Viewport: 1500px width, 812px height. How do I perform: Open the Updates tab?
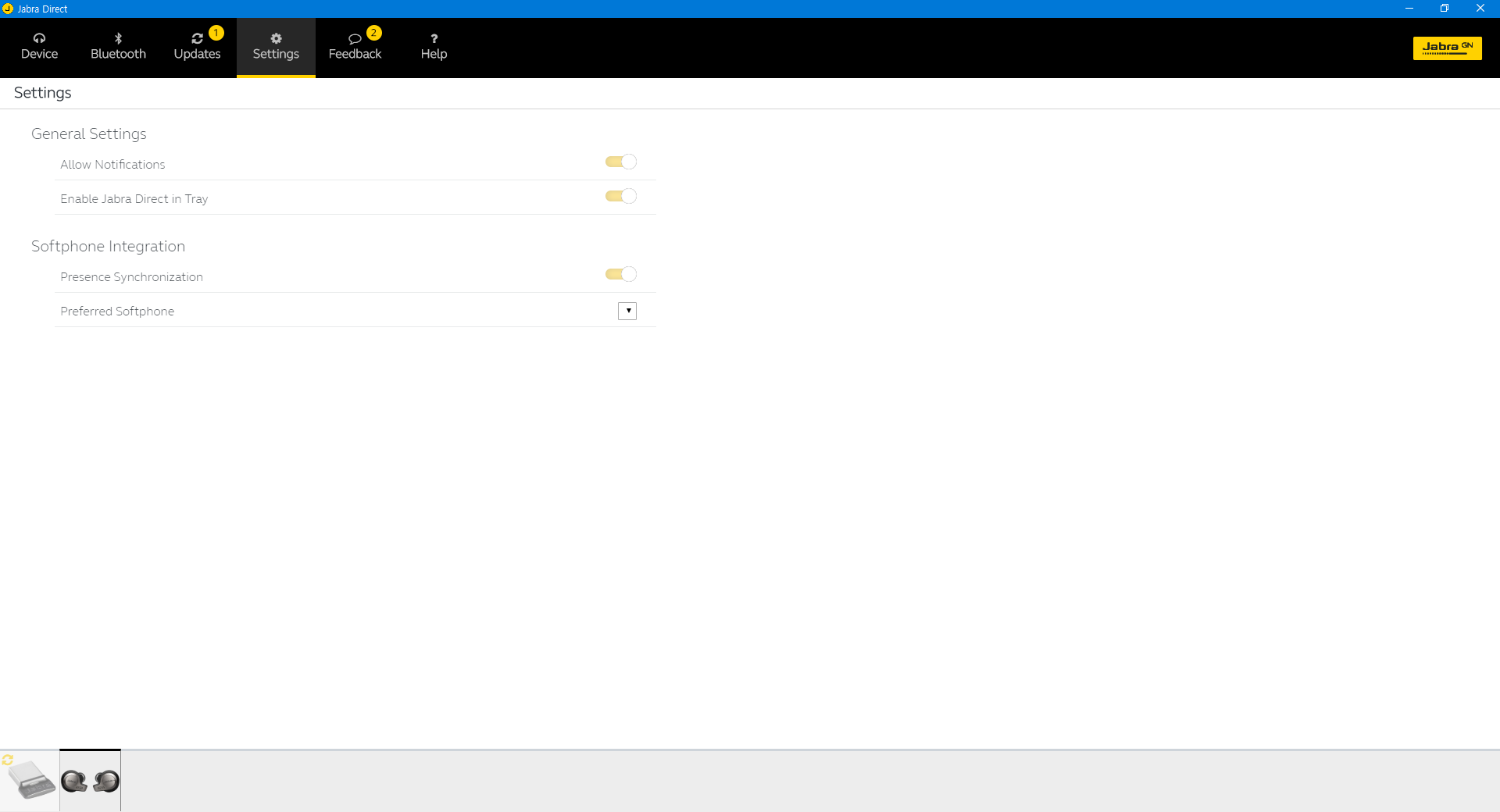coord(197,47)
